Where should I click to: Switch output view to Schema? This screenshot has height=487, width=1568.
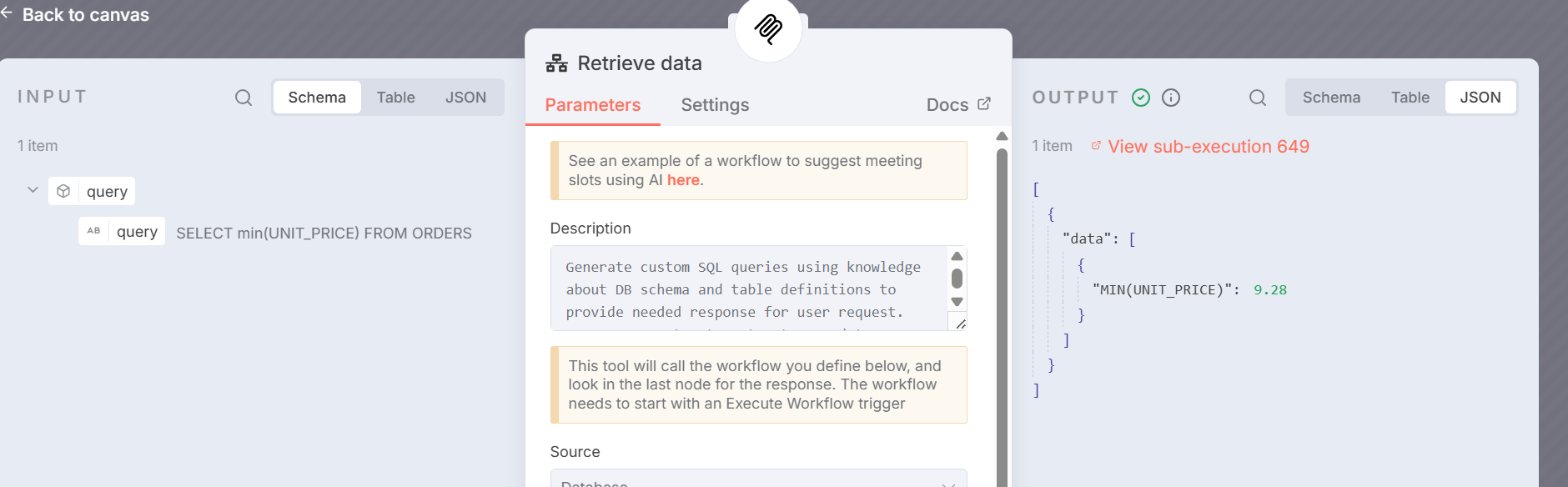click(x=1331, y=98)
